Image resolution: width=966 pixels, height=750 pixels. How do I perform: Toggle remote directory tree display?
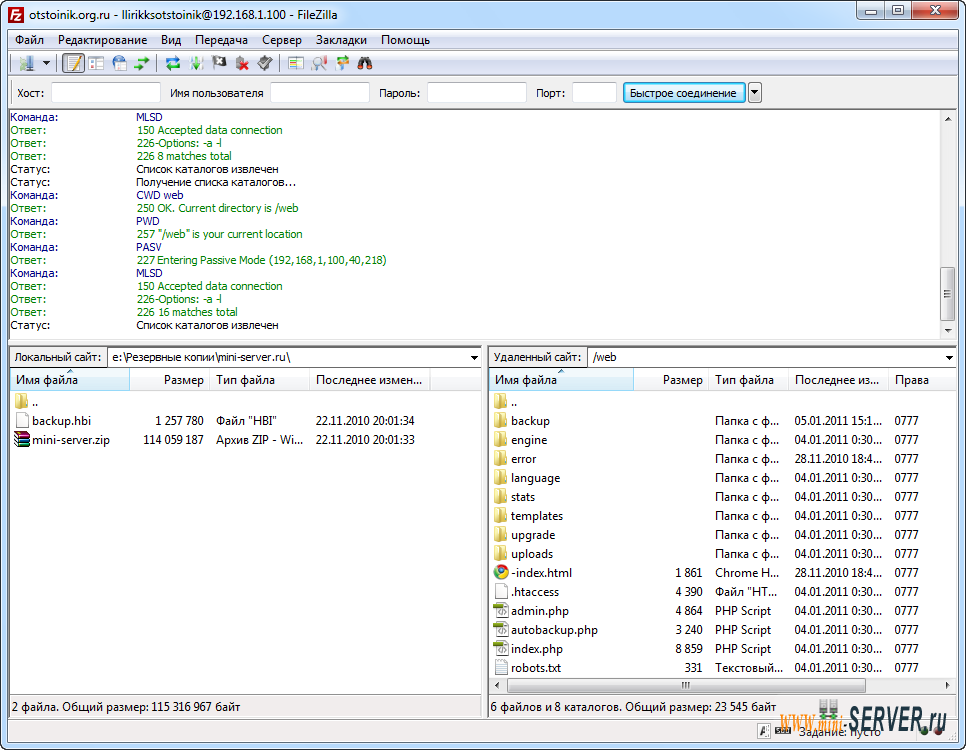119,63
